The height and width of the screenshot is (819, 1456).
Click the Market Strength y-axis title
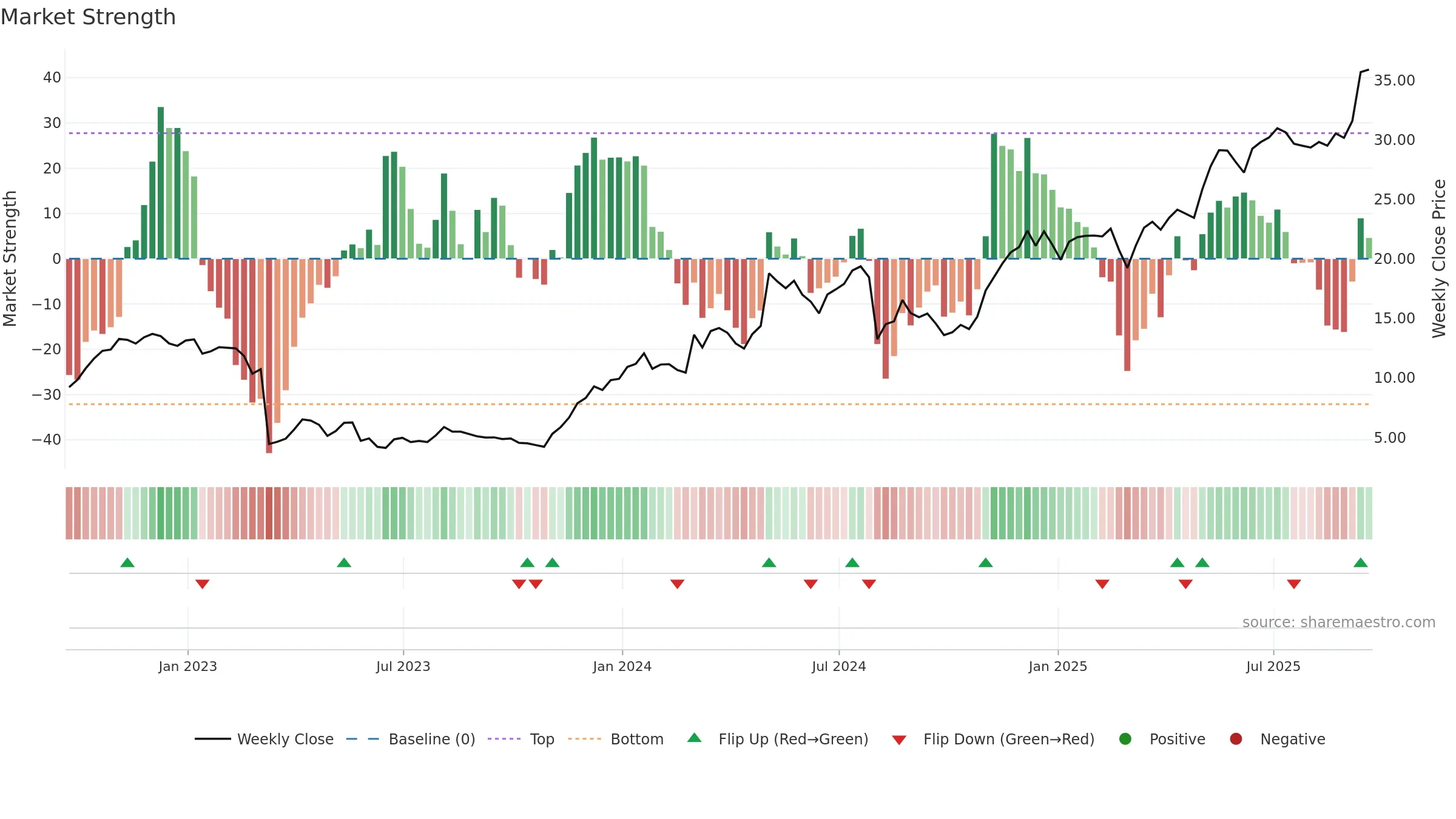coord(10,258)
